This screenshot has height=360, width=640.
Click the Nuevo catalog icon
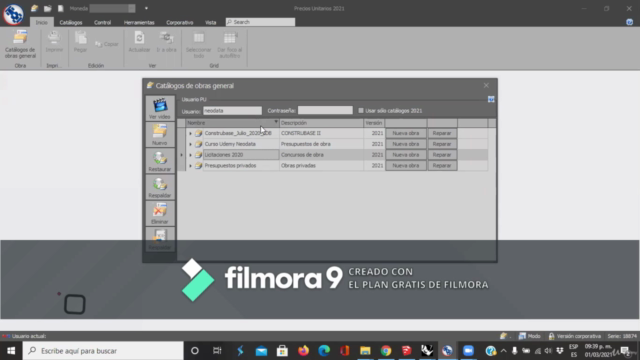[x=160, y=135]
